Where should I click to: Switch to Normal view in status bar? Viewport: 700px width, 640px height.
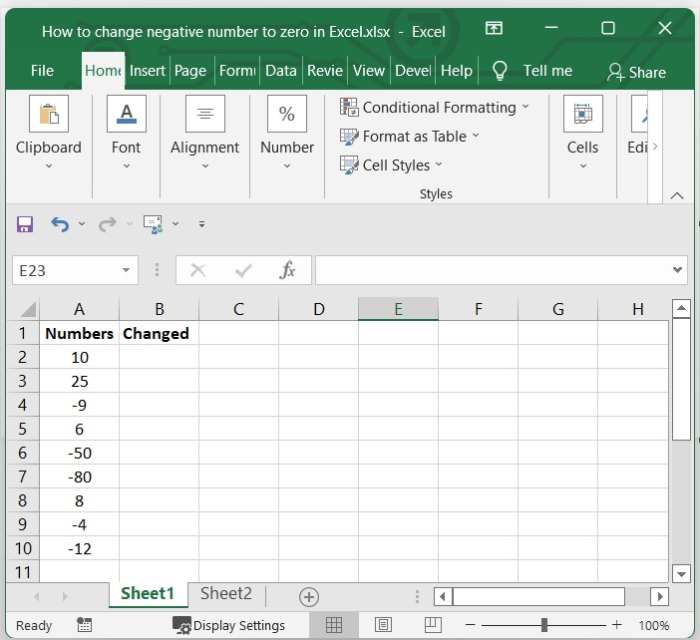(334, 625)
